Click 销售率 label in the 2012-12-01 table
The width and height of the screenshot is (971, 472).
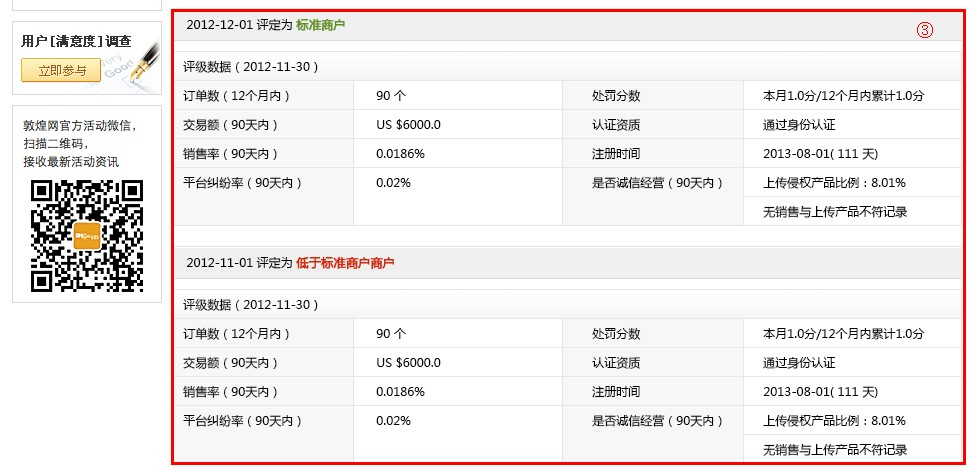coord(230,154)
